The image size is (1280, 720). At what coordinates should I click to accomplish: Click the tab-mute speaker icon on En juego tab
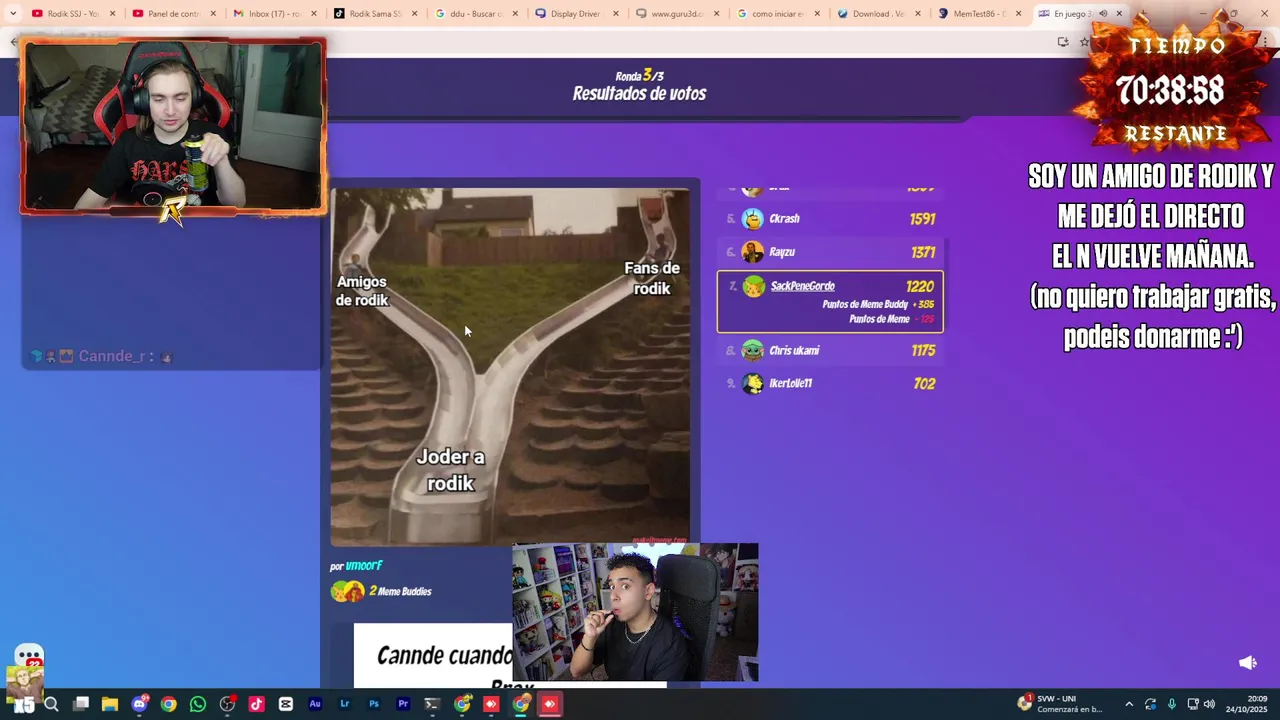pos(1103,14)
